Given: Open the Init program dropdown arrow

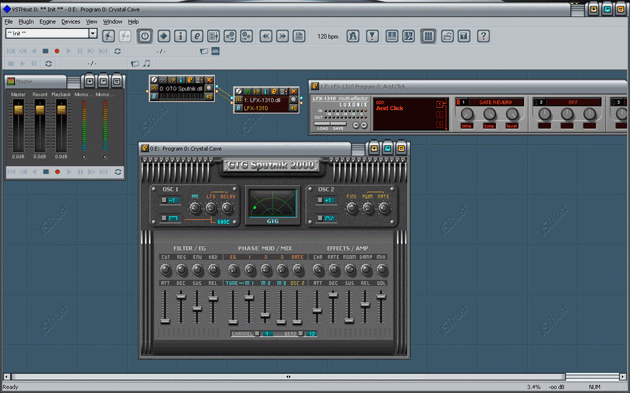Looking at the screenshot, I should click(x=93, y=33).
